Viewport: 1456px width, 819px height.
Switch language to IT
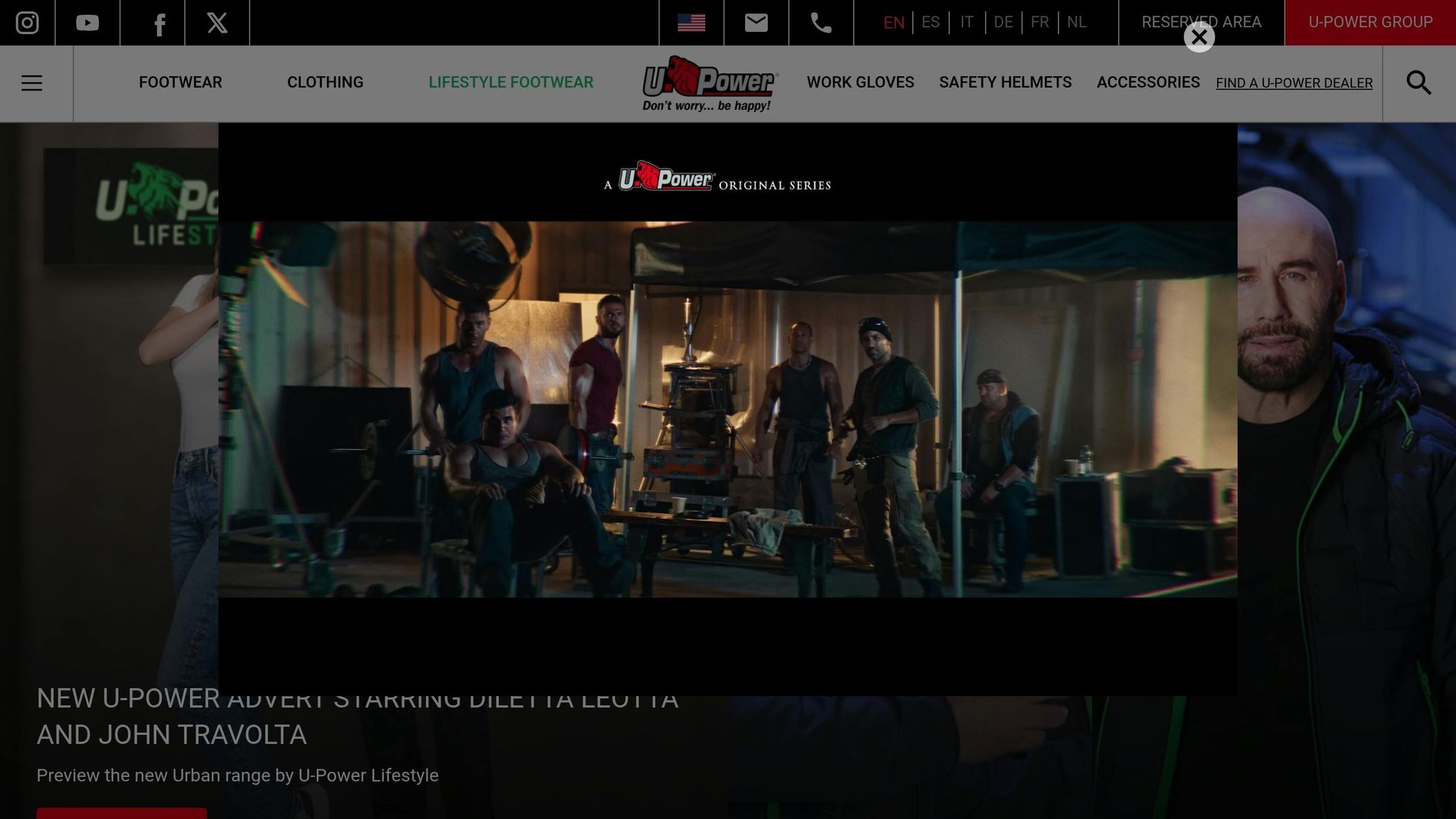[x=966, y=22]
